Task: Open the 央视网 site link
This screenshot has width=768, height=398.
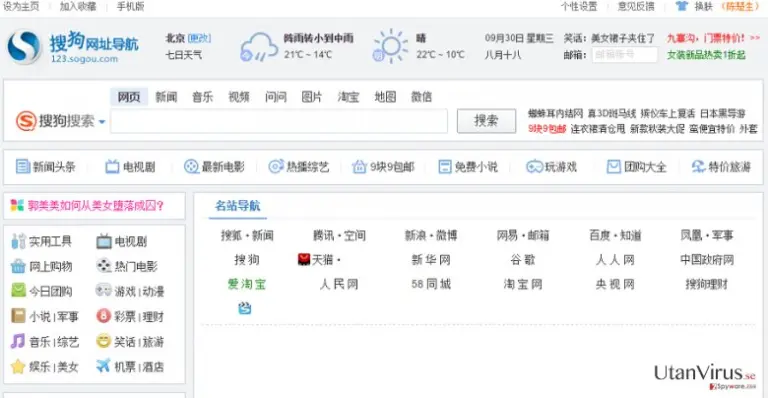Action: tap(615, 284)
